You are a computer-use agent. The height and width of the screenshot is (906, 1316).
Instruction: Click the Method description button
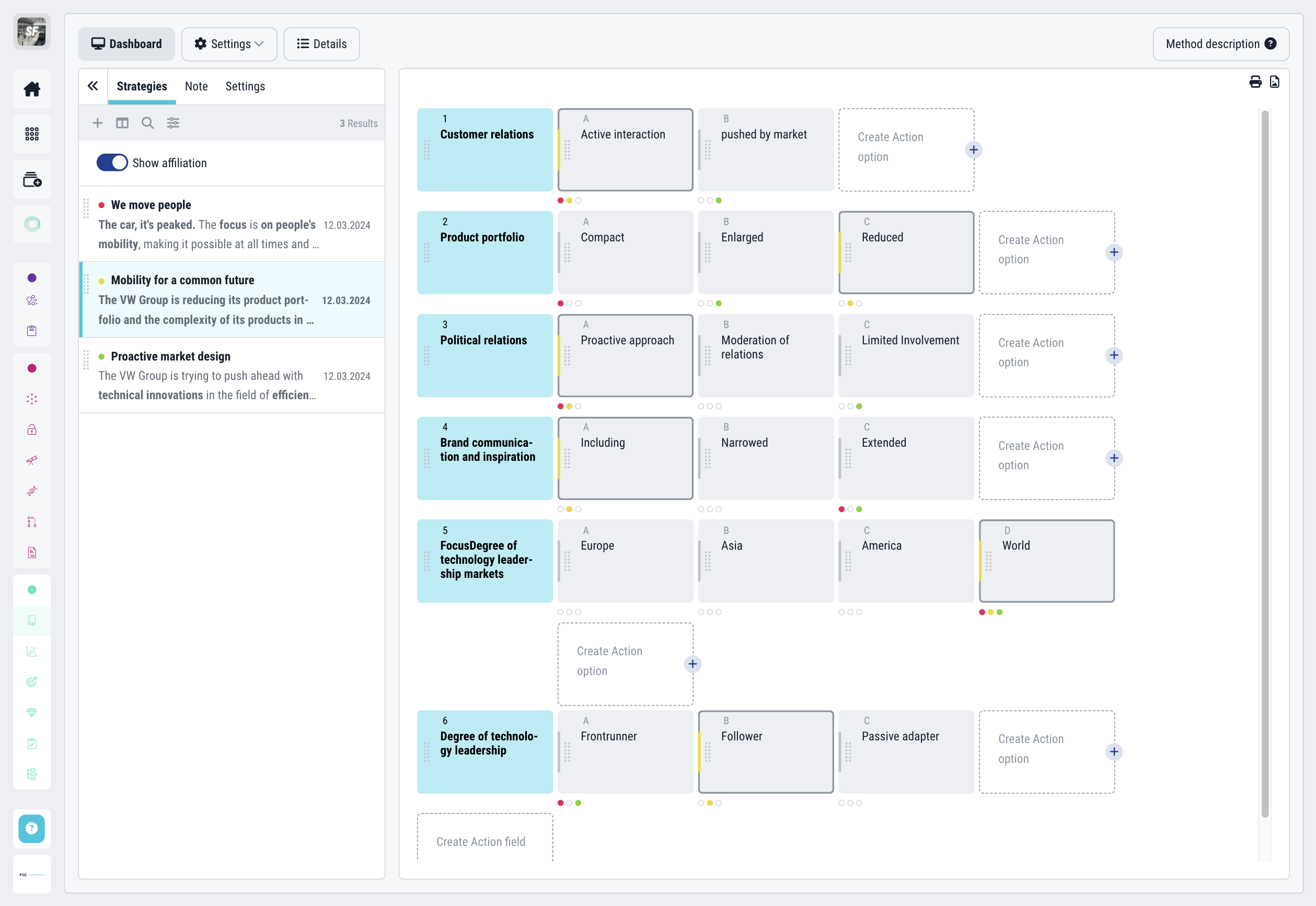pos(1221,44)
